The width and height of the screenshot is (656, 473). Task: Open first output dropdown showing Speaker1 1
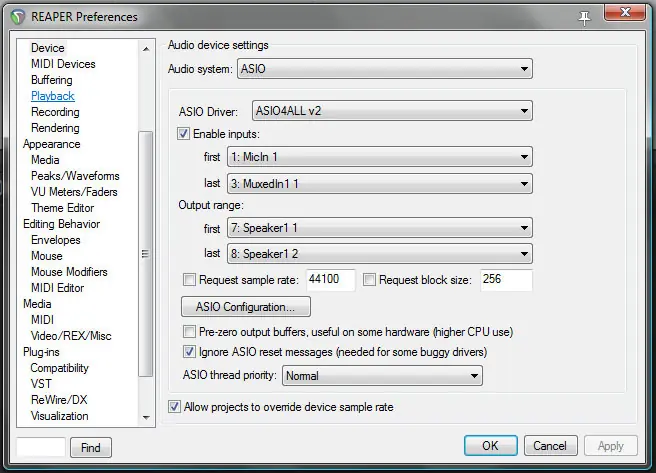(x=379, y=228)
